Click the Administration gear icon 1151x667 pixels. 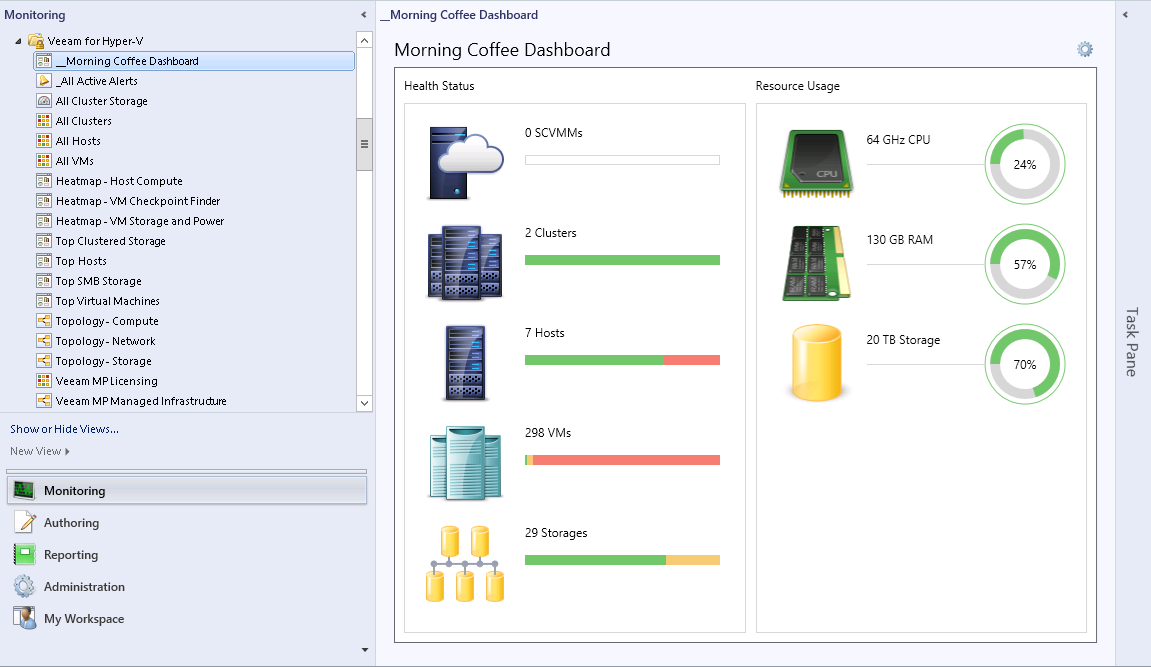click(24, 586)
